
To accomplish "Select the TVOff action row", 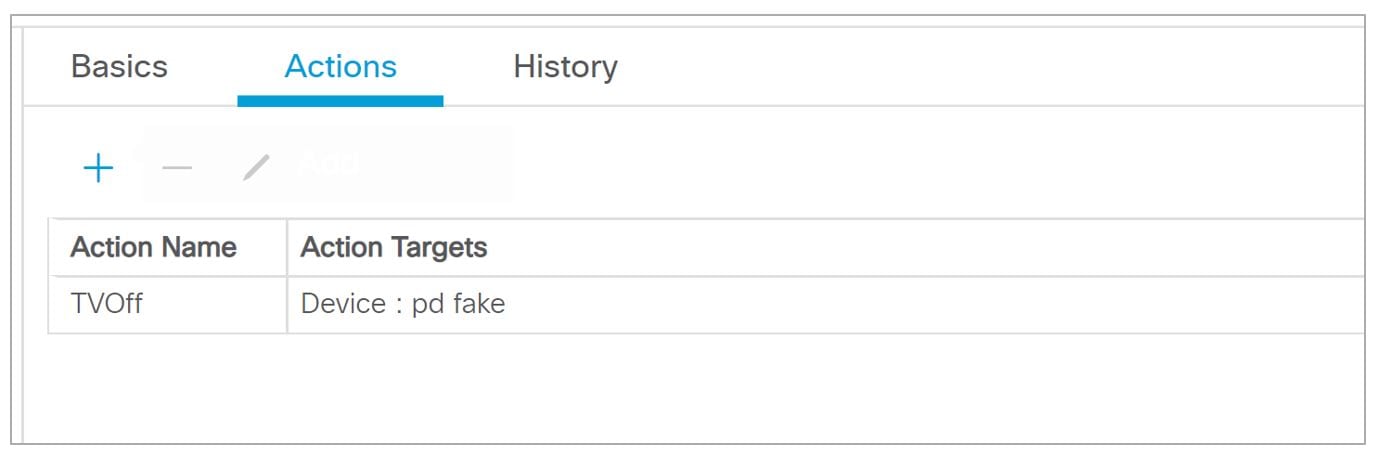I will pos(706,304).
